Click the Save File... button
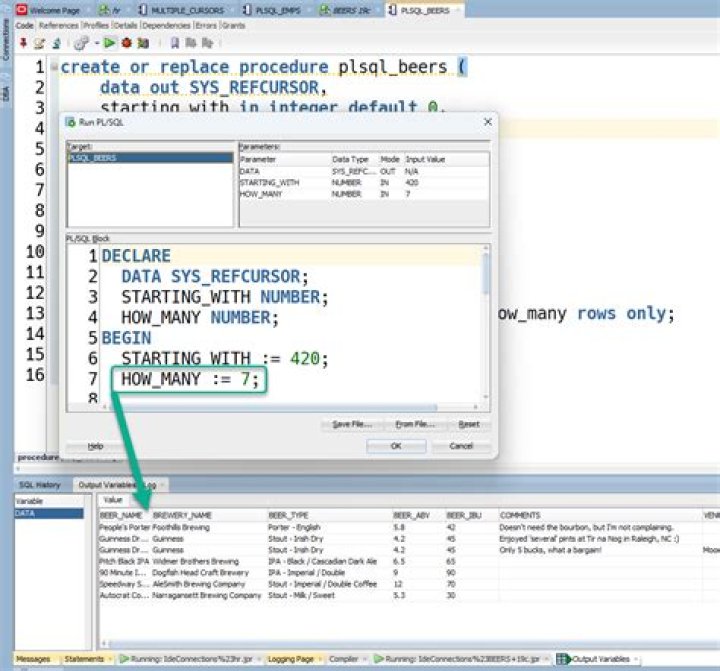 [352, 424]
